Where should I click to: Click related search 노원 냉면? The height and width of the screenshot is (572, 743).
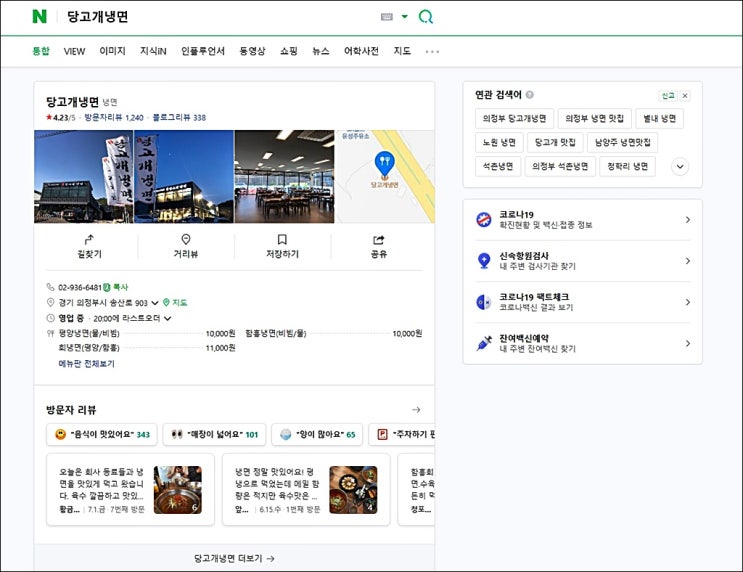tap(499, 142)
